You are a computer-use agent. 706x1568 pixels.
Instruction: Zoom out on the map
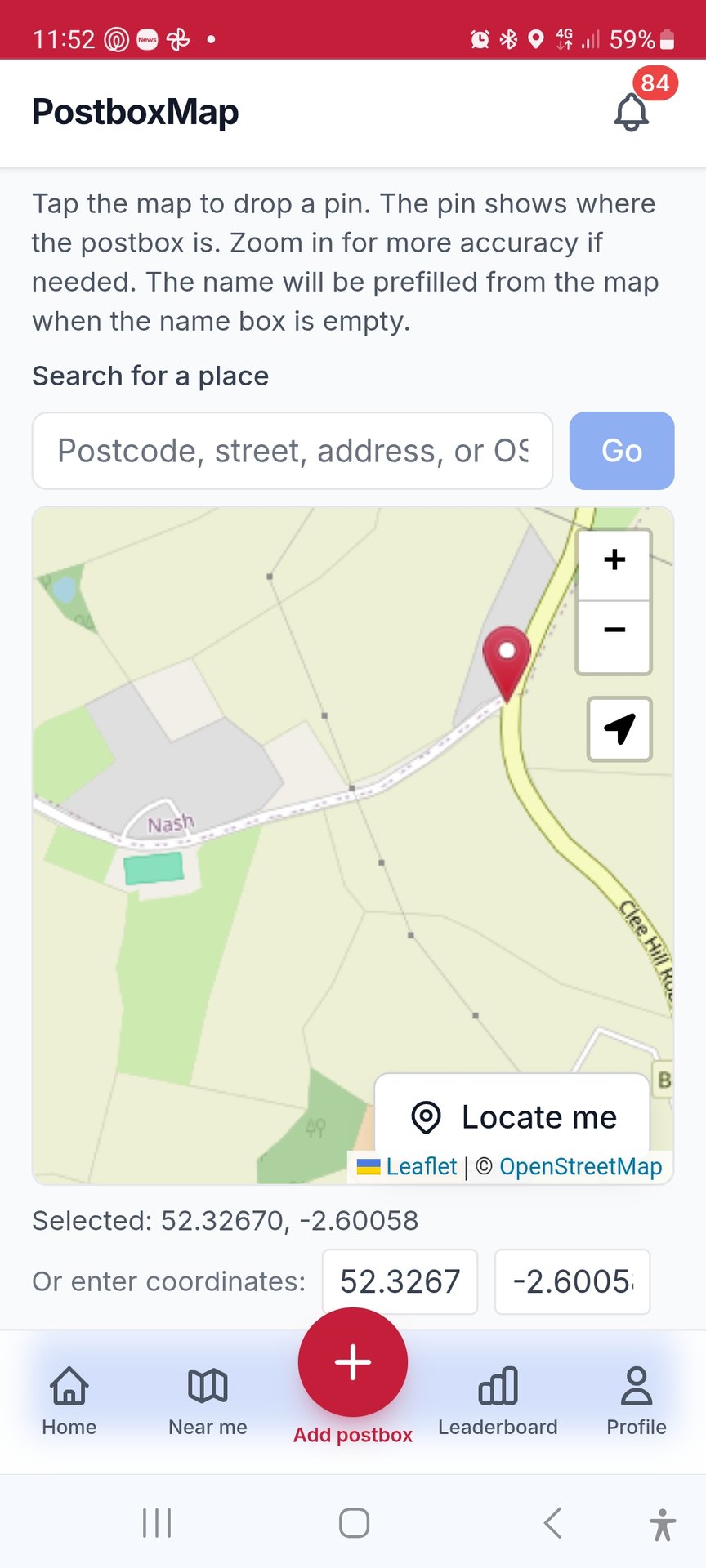(614, 630)
